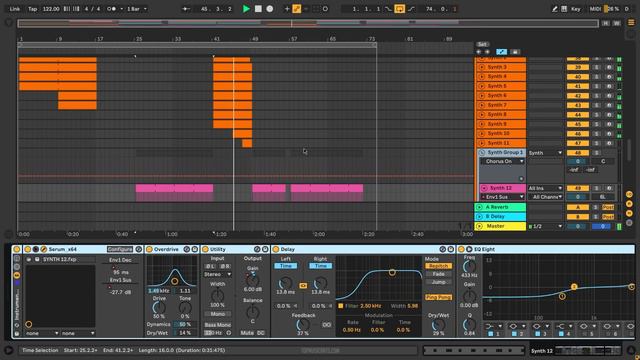Click the IO section show/hide icon

(x=629, y=194)
